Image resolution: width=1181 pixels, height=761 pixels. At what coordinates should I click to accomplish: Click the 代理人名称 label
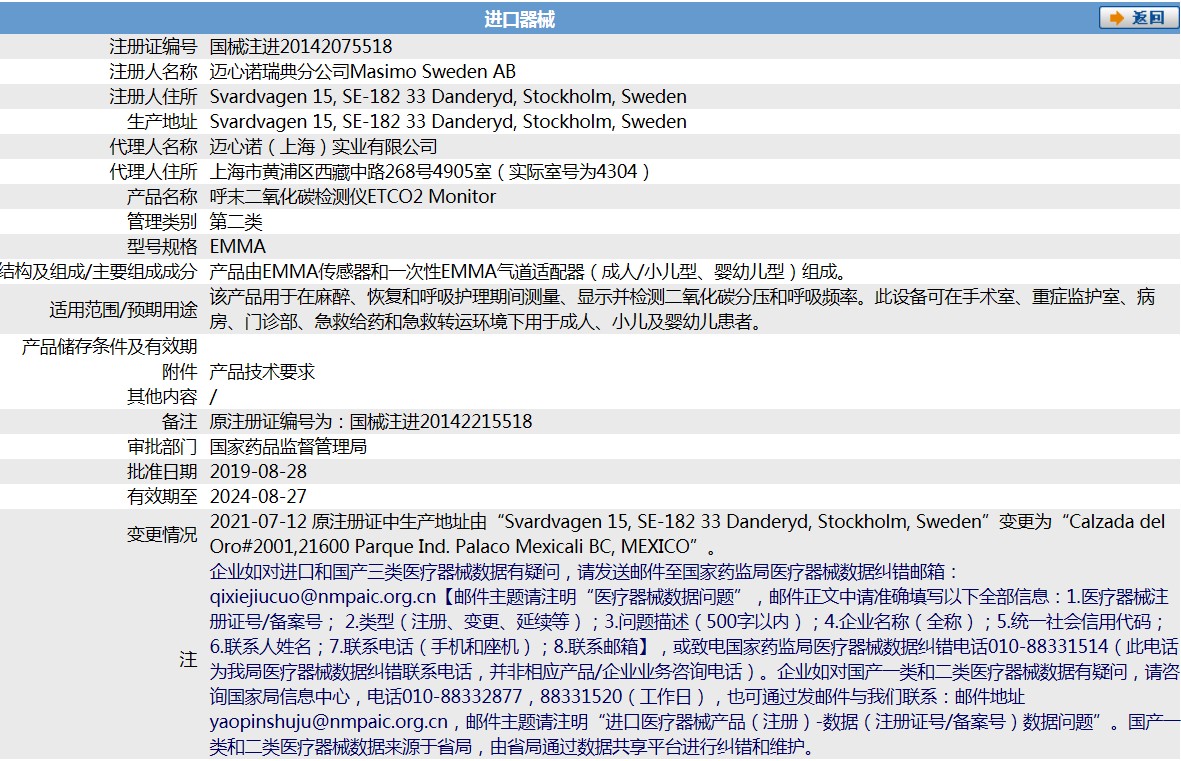click(153, 147)
